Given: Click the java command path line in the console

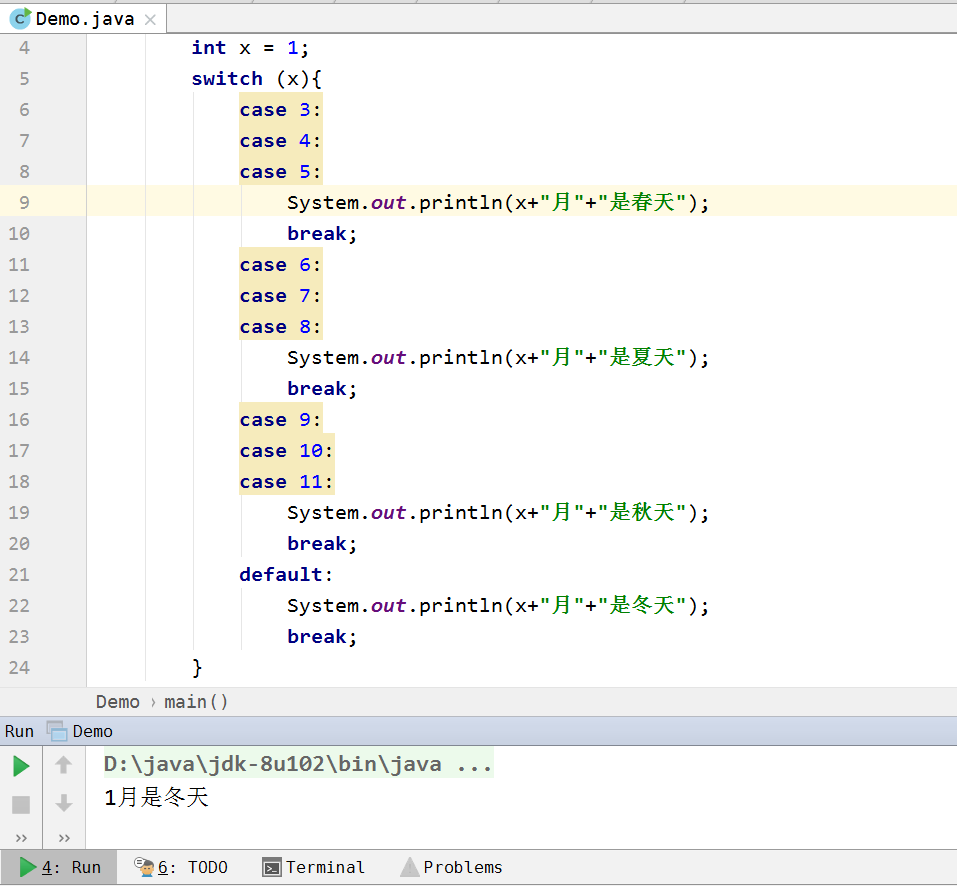Looking at the screenshot, I should pyautogui.click(x=298, y=764).
